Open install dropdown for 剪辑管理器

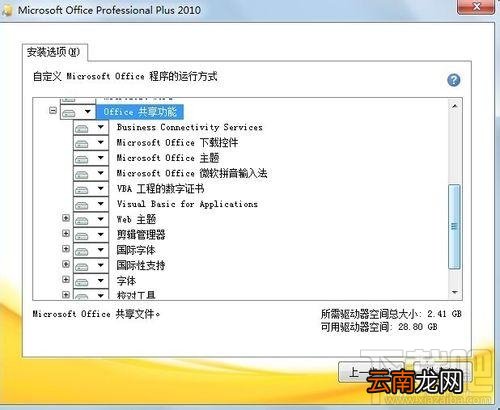91,234
